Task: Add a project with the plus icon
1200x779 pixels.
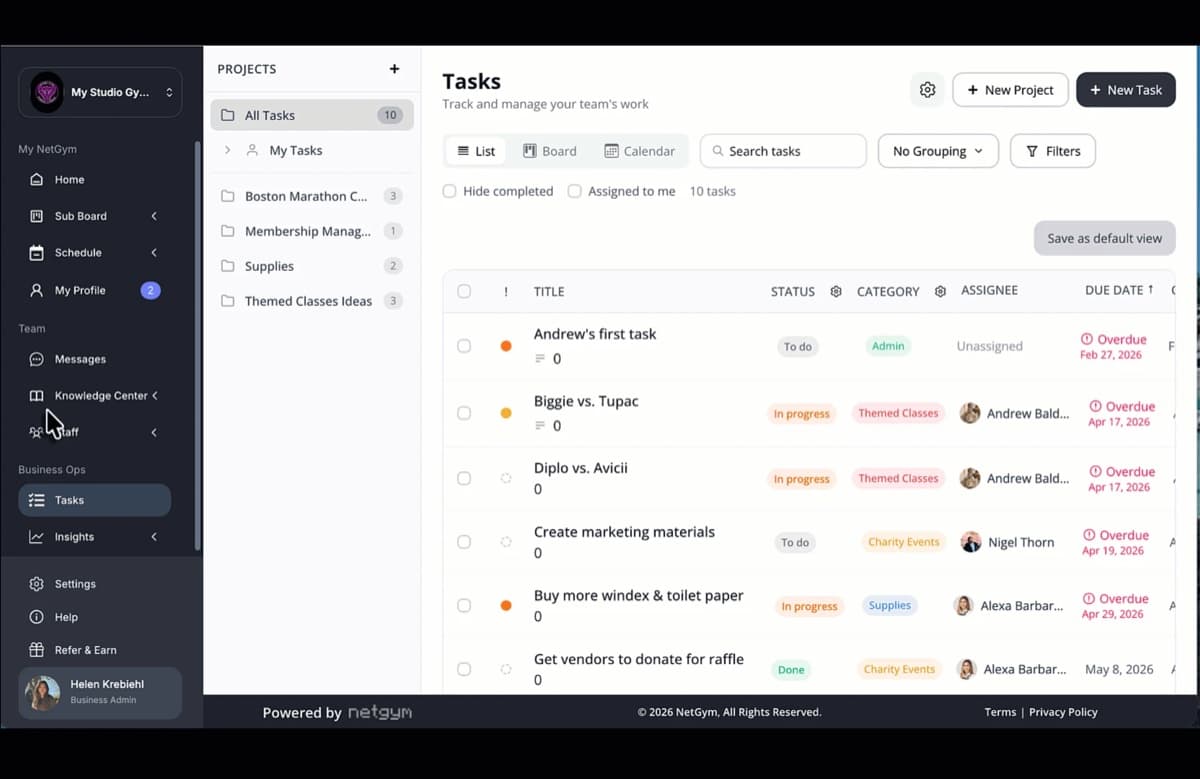Action: pyautogui.click(x=394, y=69)
